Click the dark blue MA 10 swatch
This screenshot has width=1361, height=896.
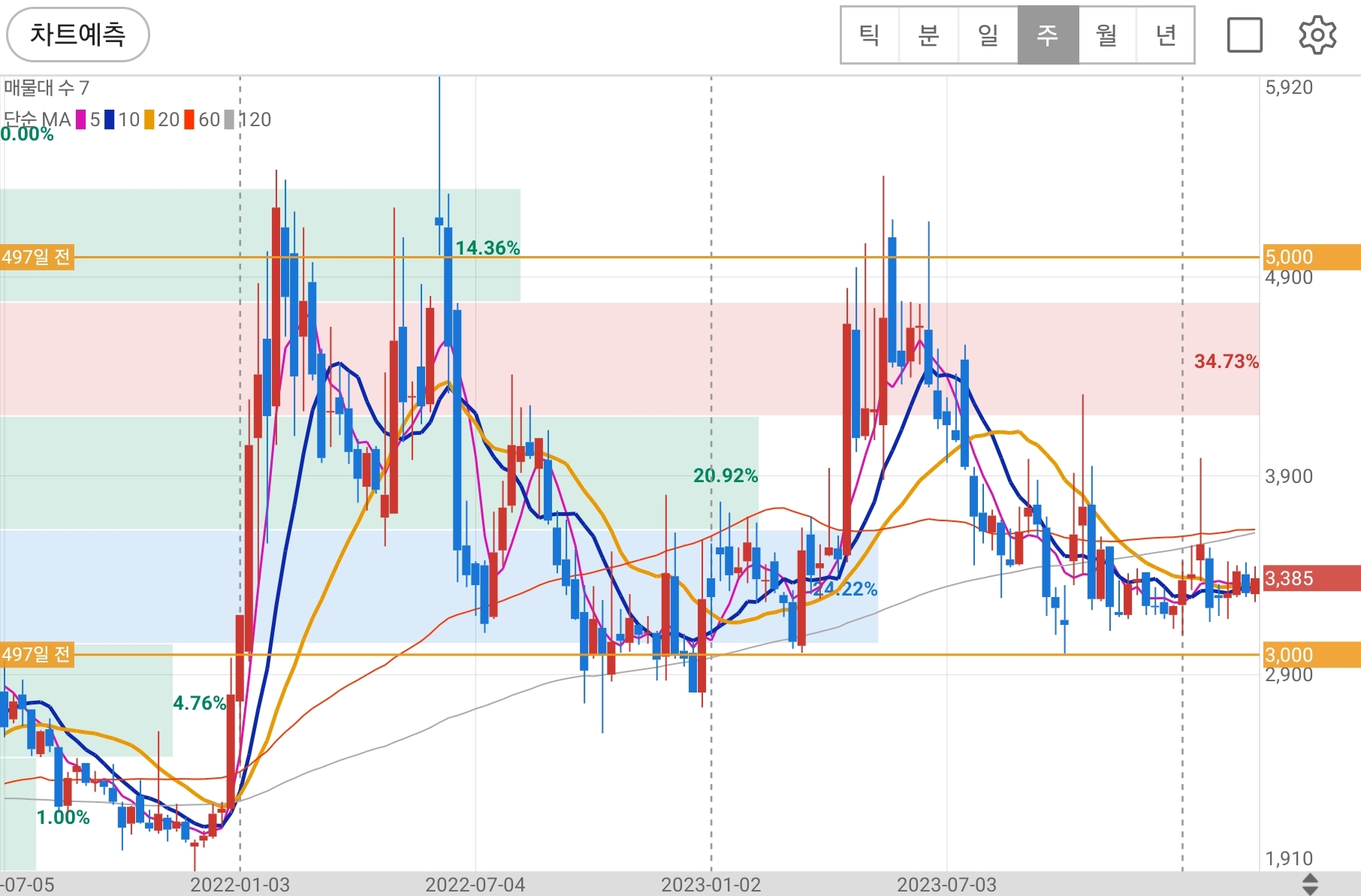(110, 119)
